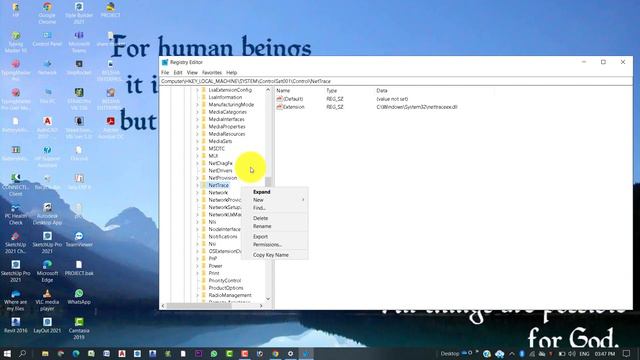Open PC Health Check desktop shortcut
Screen dimensions: 640x360
[x=16, y=213]
